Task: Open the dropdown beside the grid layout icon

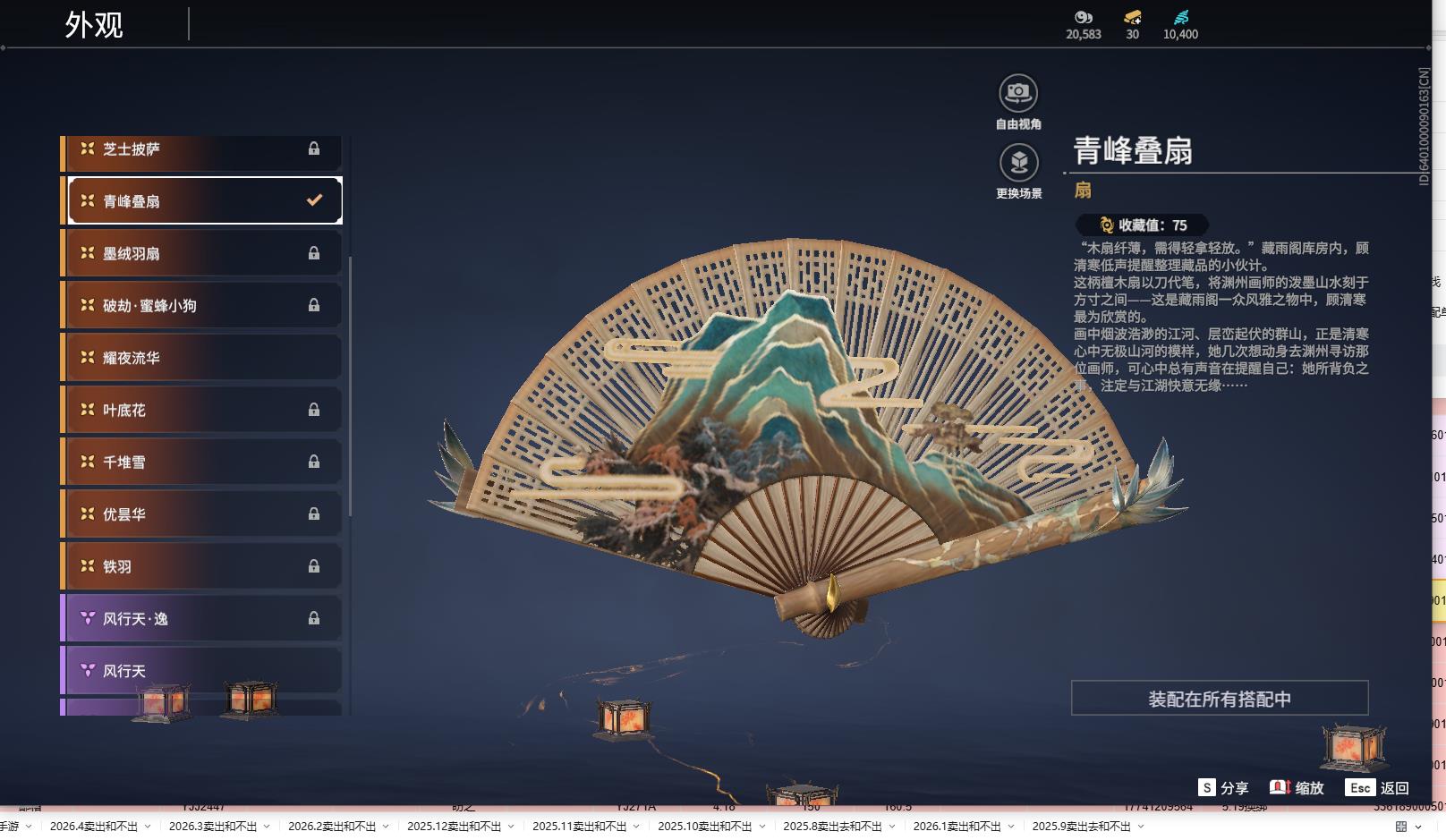Action: click(1418, 827)
